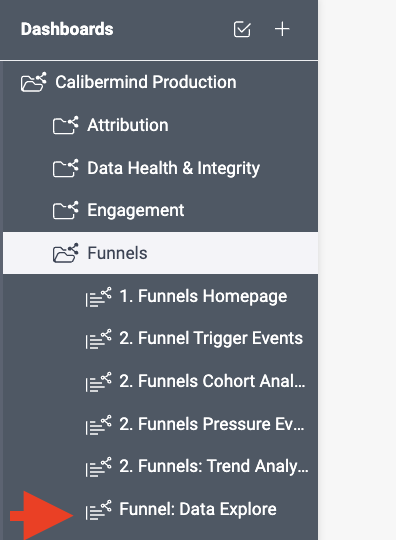Click the dashboard icon beside 1. Funnels Homepage
This screenshot has height=540, width=396.
pos(98,297)
